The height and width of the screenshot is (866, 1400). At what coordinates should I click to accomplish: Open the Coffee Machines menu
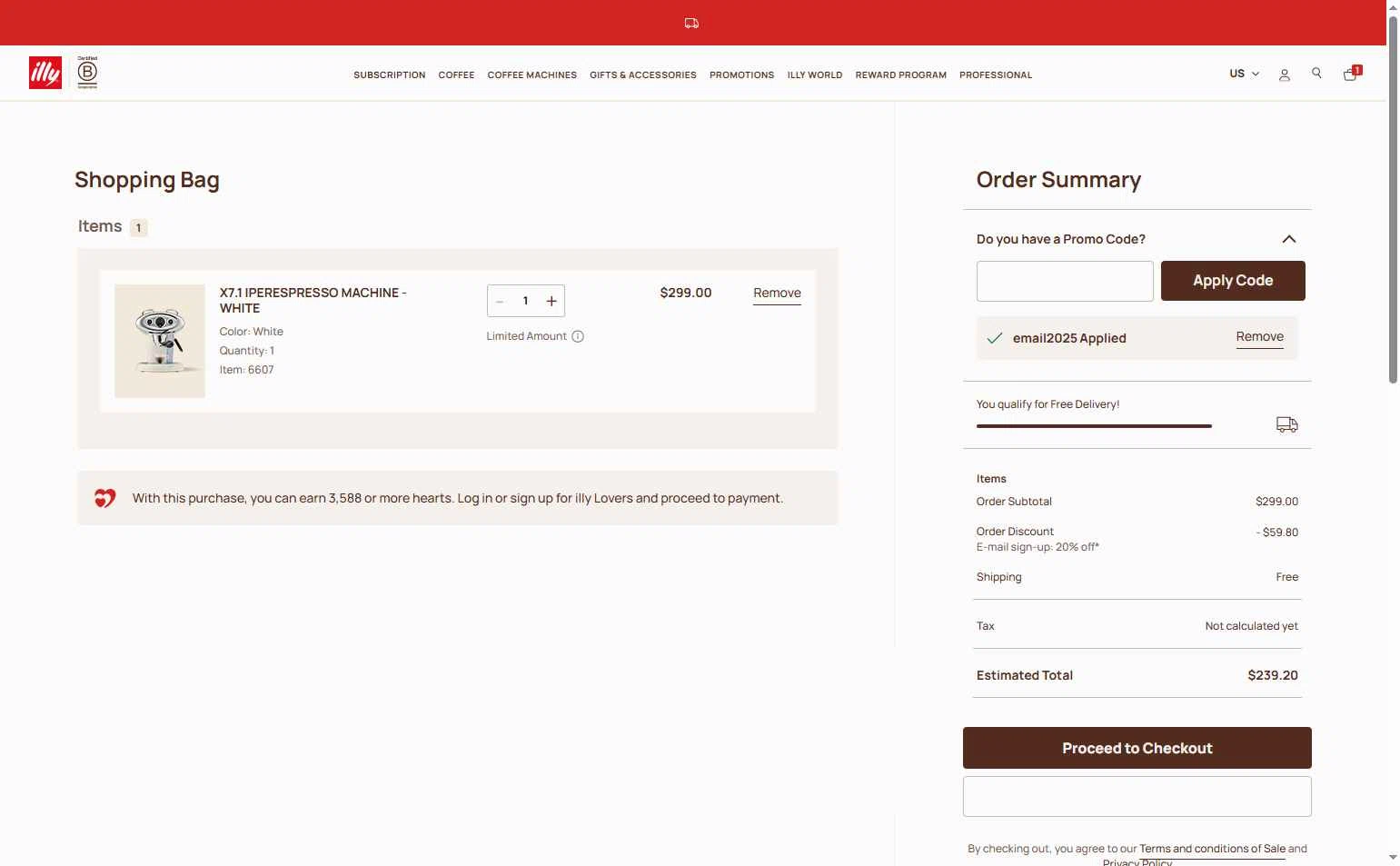532,75
